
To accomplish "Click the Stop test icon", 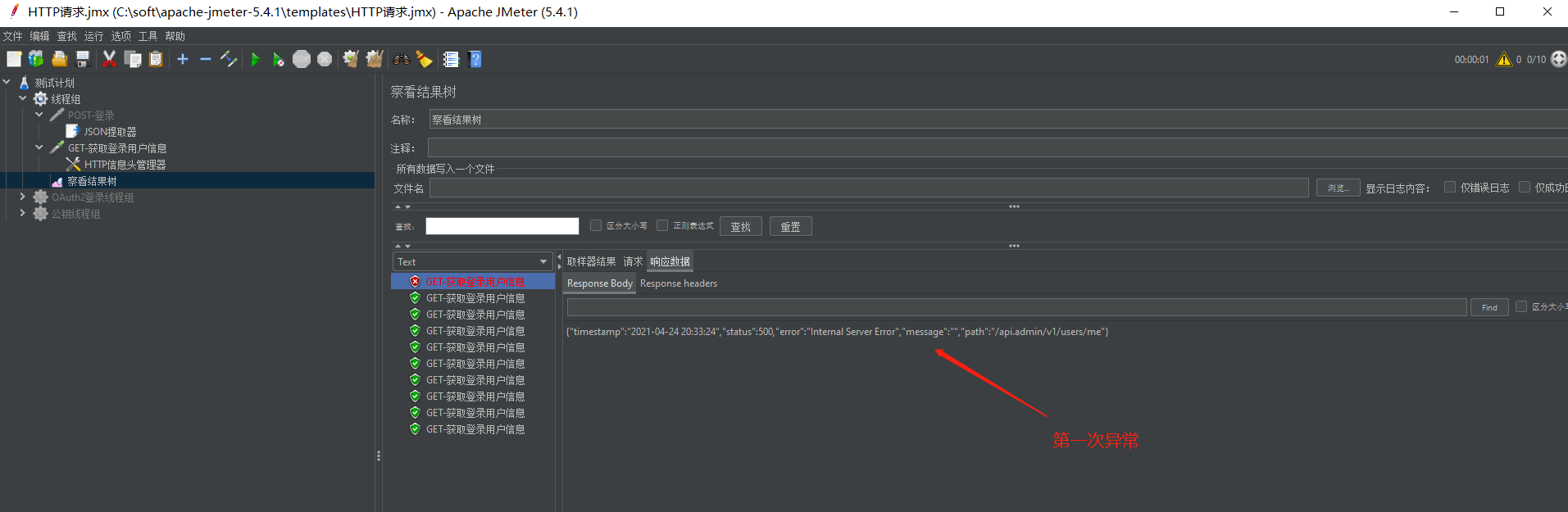I will click(302, 59).
